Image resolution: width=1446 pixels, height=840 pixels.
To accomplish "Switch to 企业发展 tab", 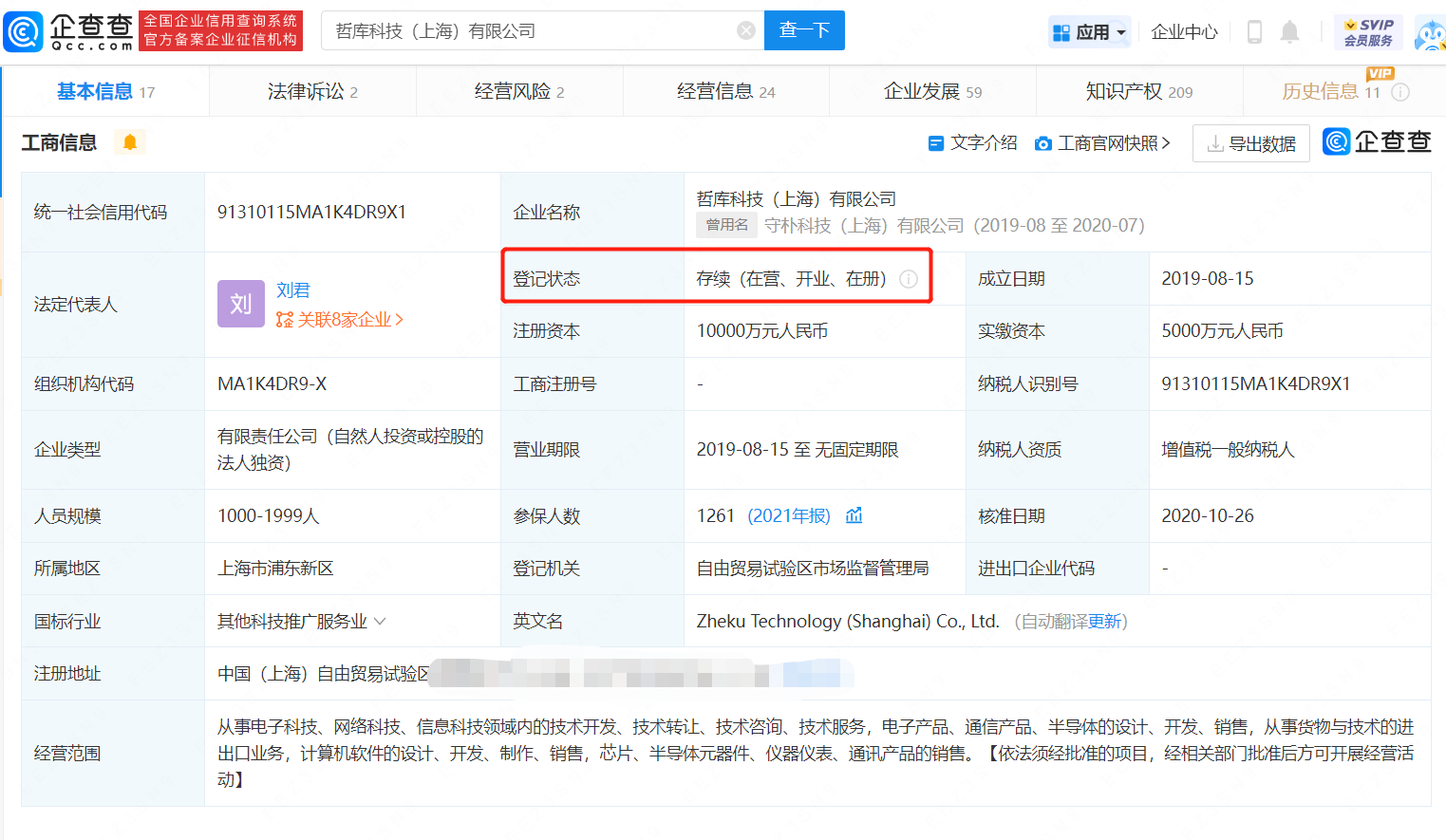I will point(932,91).
